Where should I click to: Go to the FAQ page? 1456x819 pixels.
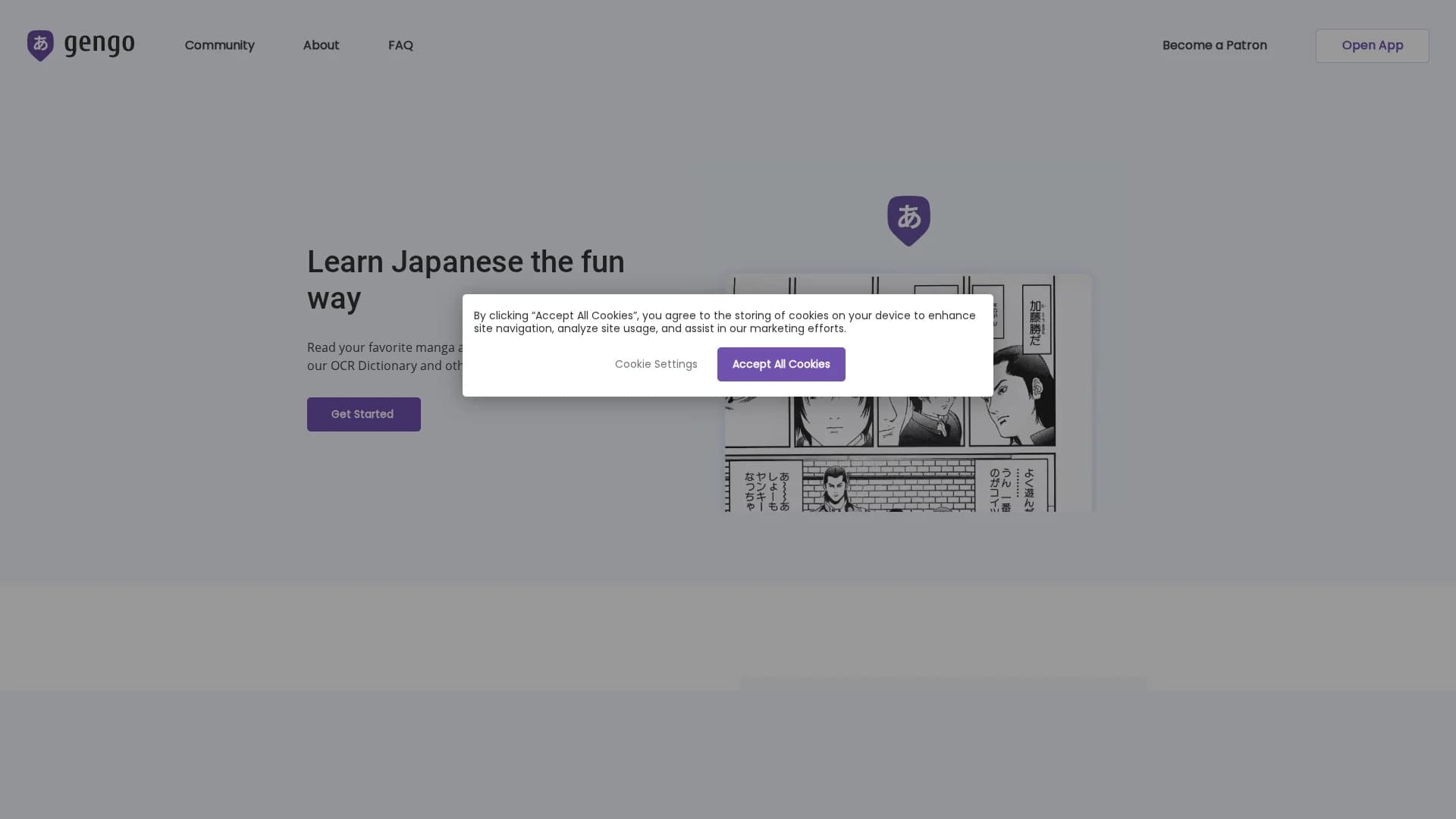click(400, 45)
